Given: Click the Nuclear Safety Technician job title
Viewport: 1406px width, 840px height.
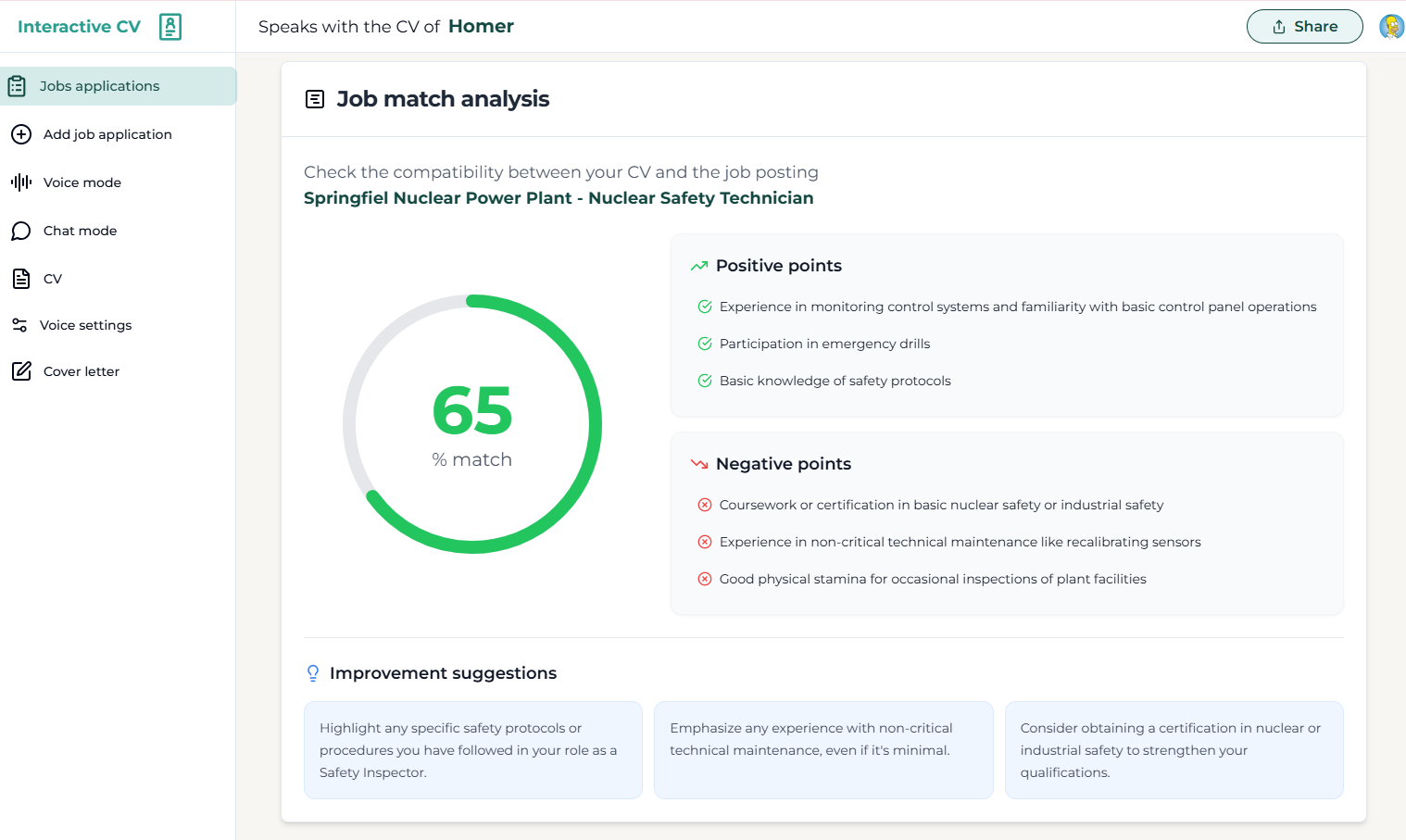Looking at the screenshot, I should pos(559,198).
